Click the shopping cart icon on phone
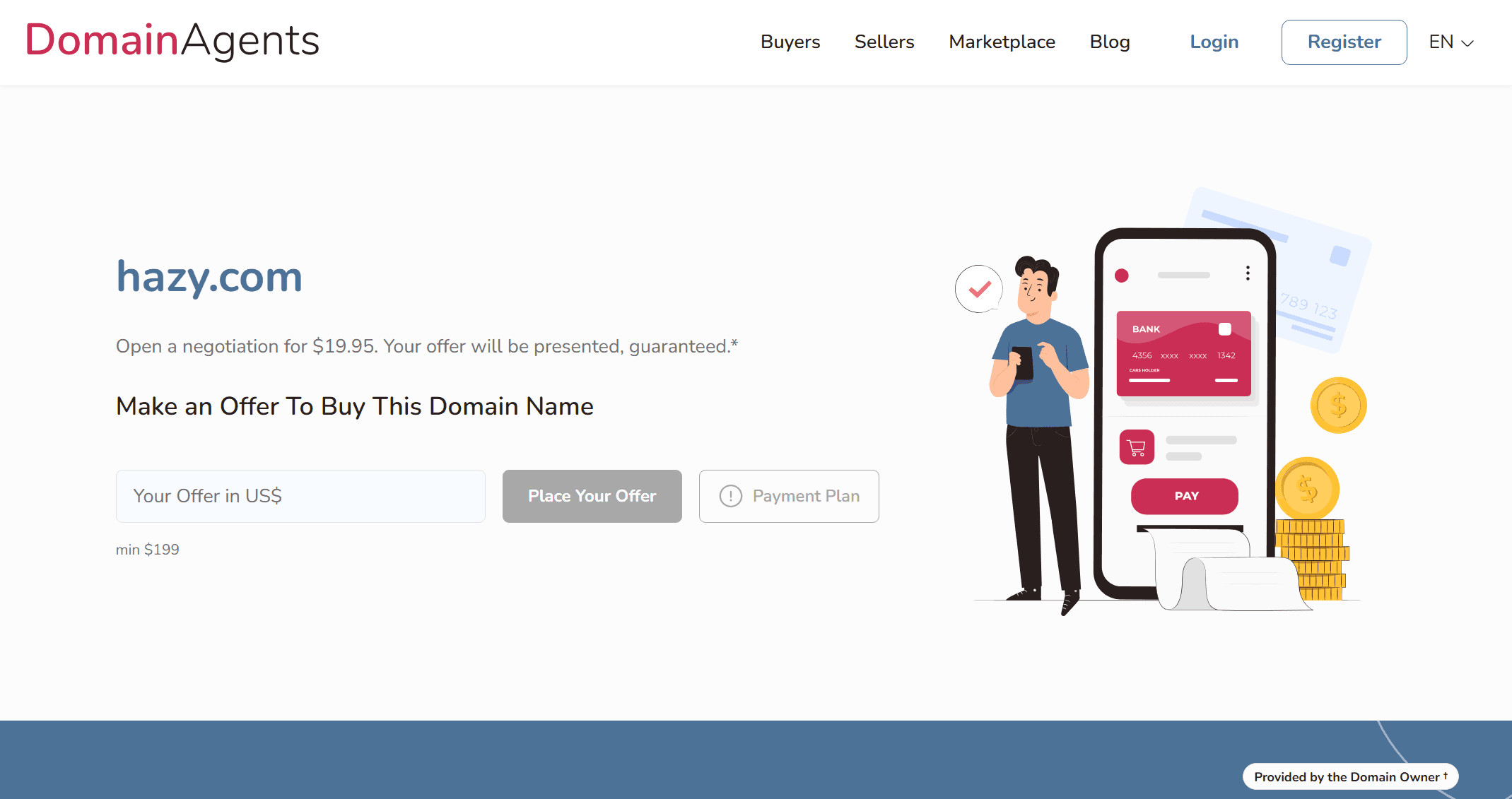Image resolution: width=1512 pixels, height=799 pixels. 1137,447
